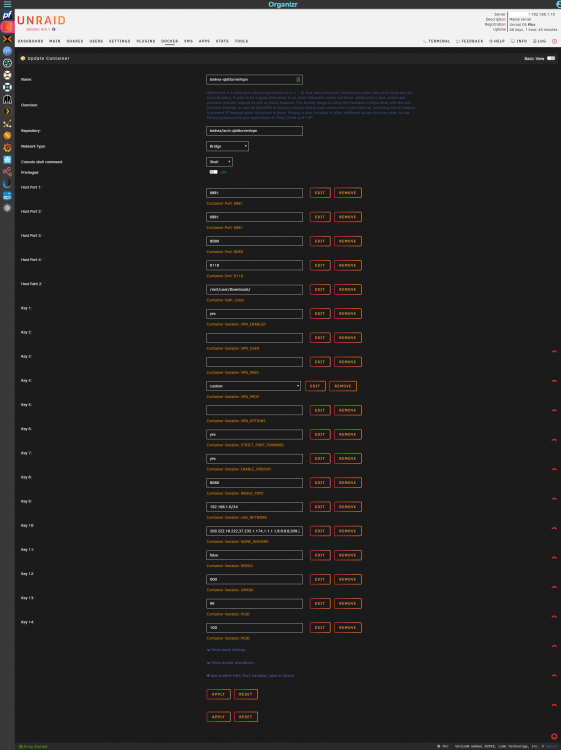Expand Show docker allocations
Screen dimensions: 561x750
click(x=231, y=662)
